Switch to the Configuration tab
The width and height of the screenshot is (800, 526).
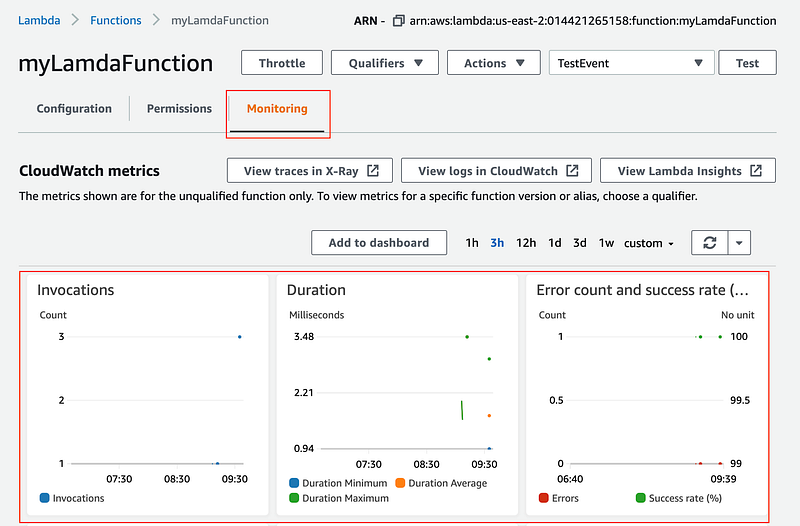74,109
